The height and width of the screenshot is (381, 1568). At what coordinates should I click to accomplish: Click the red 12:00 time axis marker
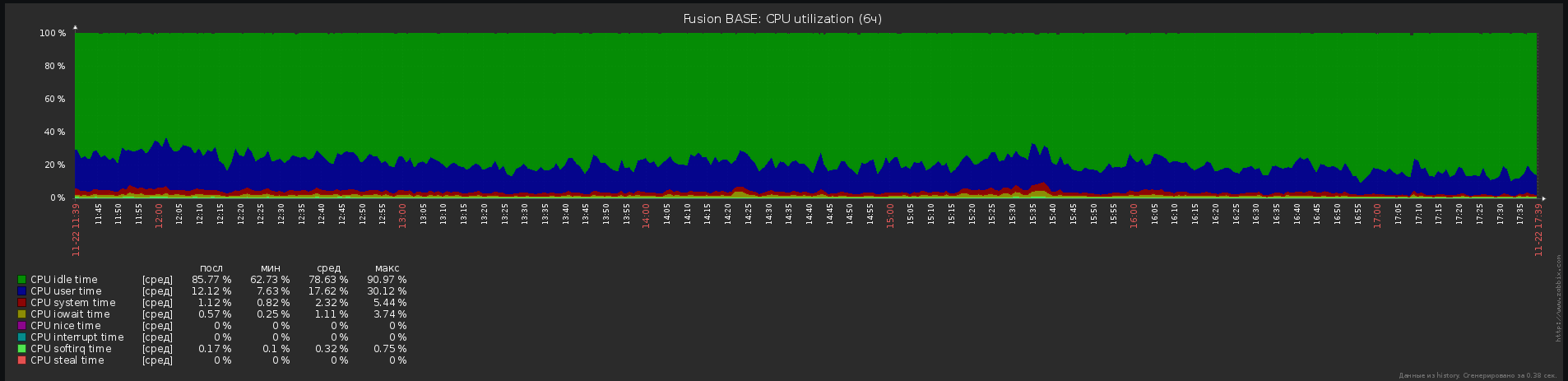click(159, 216)
